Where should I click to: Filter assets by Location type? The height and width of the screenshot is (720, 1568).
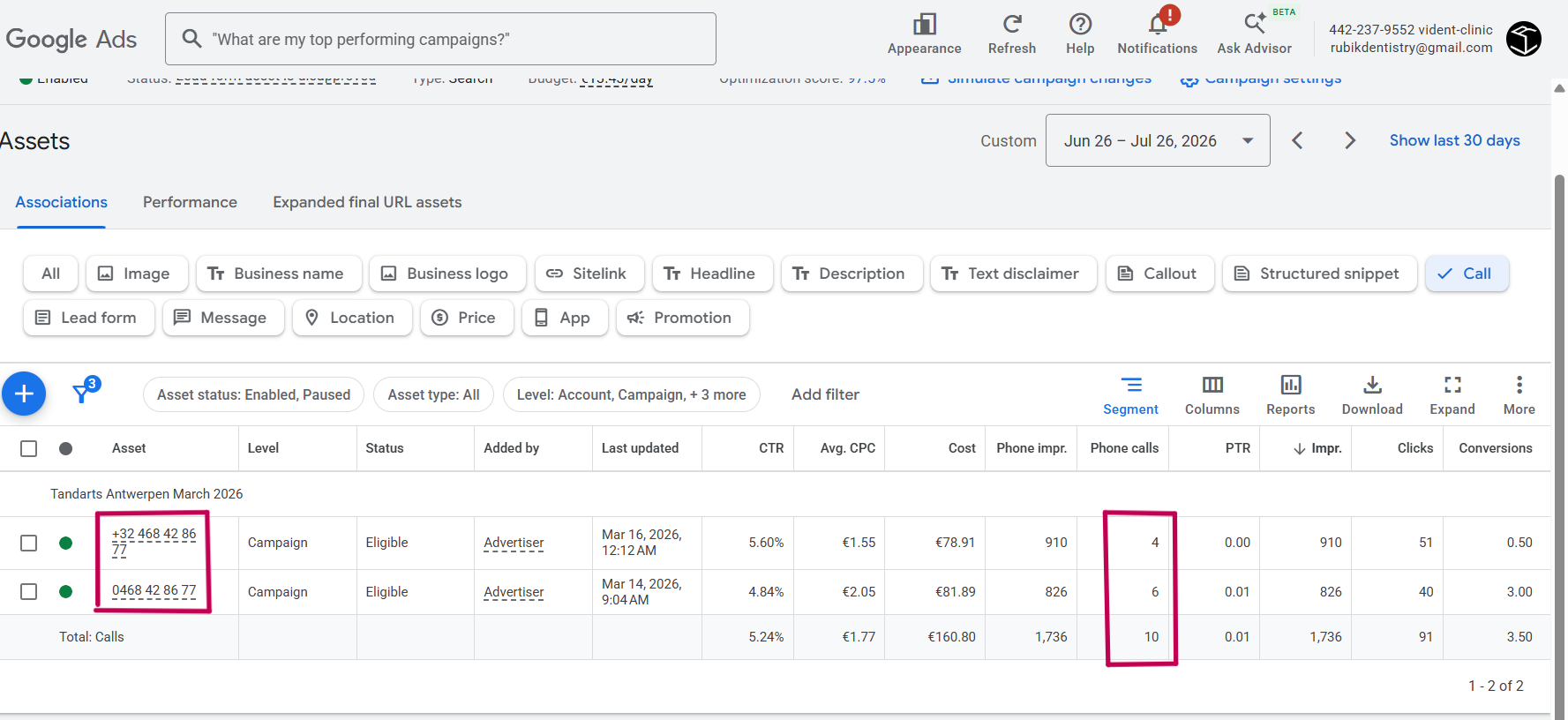click(x=352, y=318)
